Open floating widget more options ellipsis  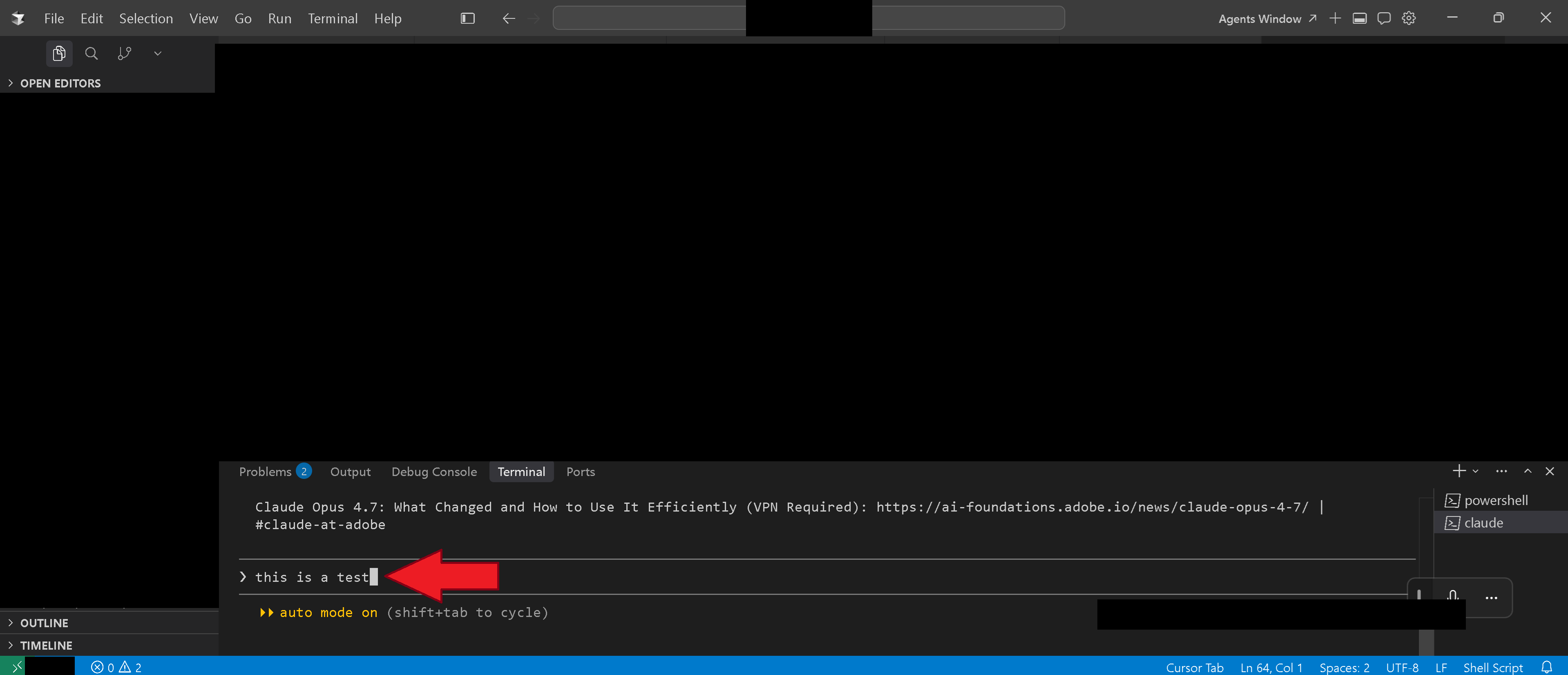point(1491,598)
